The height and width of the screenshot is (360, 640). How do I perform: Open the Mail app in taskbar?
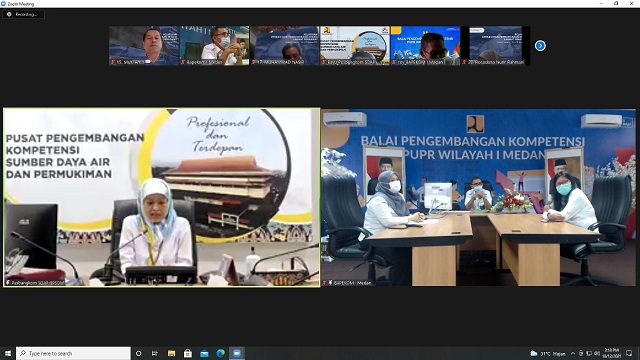click(204, 353)
